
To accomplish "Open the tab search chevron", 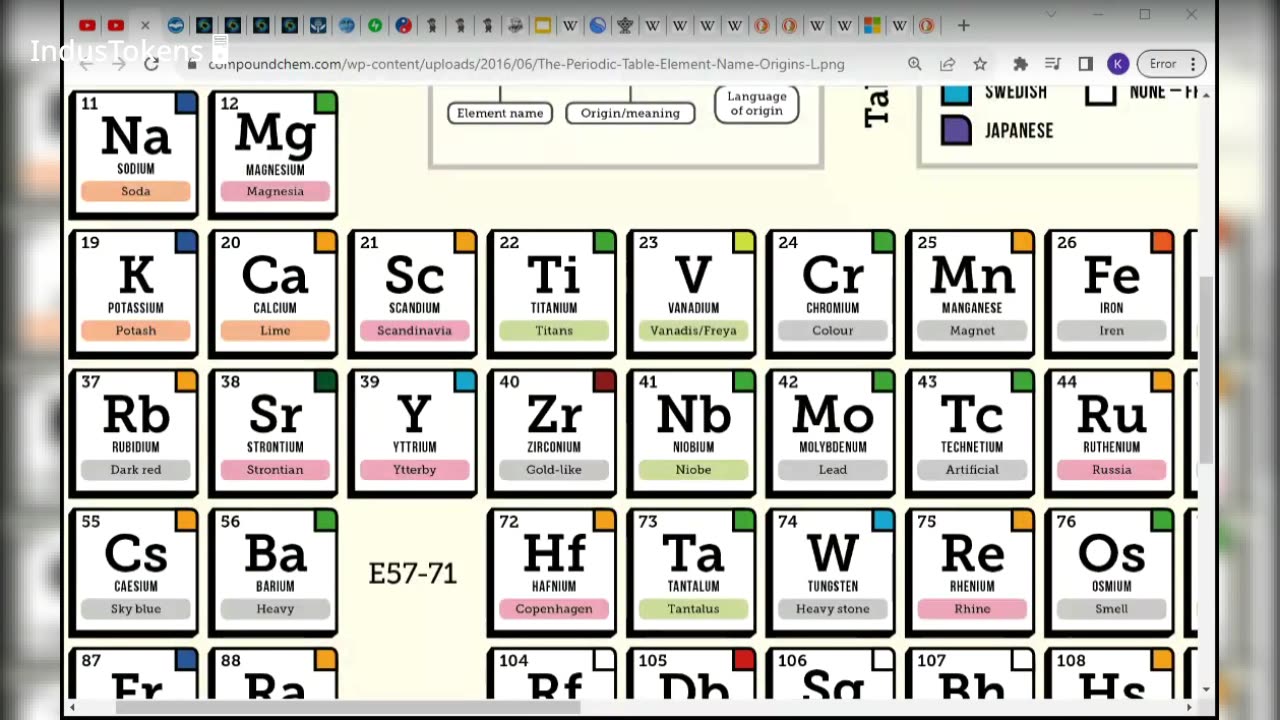I will tap(1051, 14).
